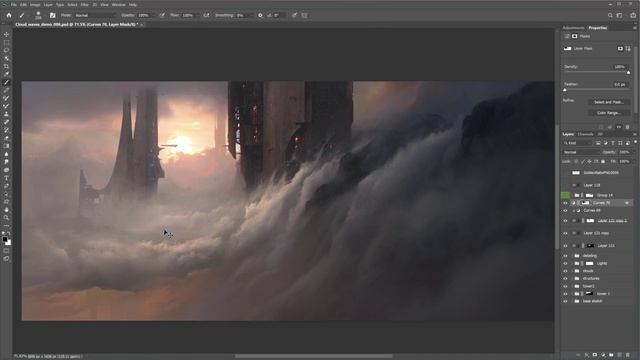The image size is (640, 360).
Task: Open layer Kind filter dropdown
Action: coord(577,143)
